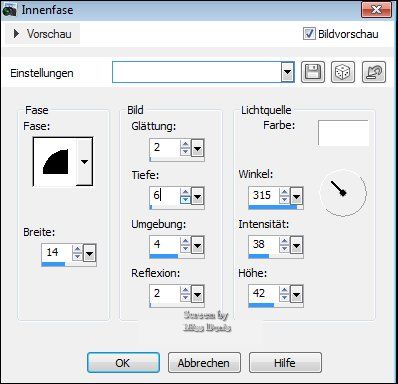Open the Hilfe button

(x=285, y=363)
